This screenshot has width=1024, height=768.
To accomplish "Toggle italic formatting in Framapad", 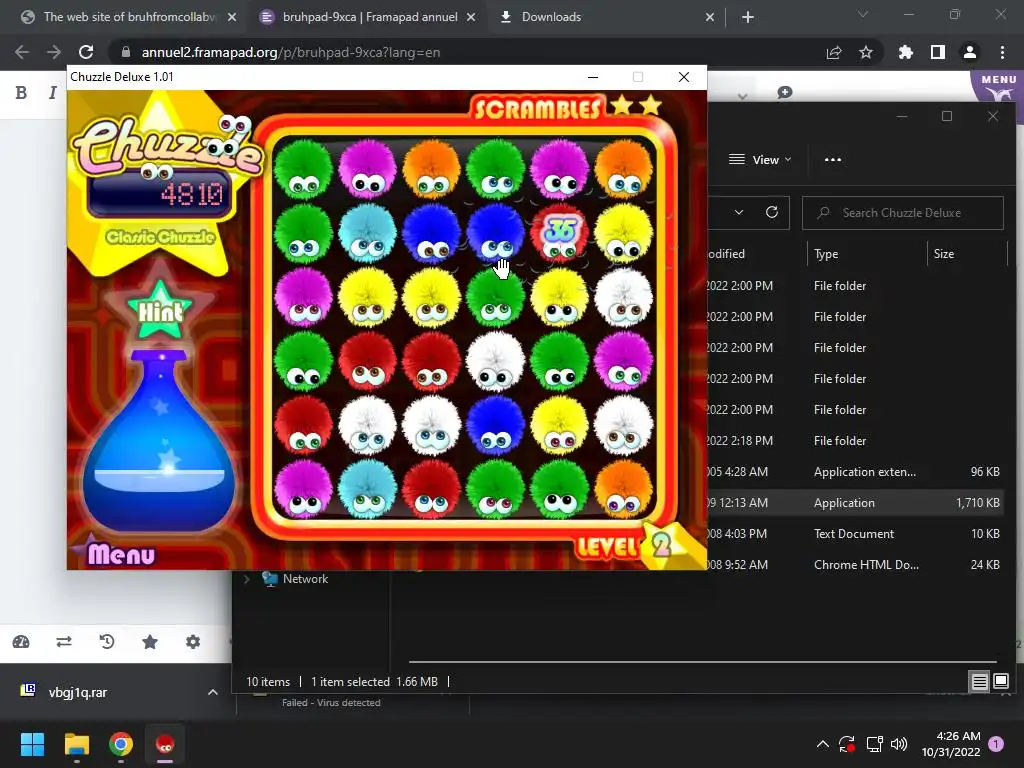I will 52,93.
